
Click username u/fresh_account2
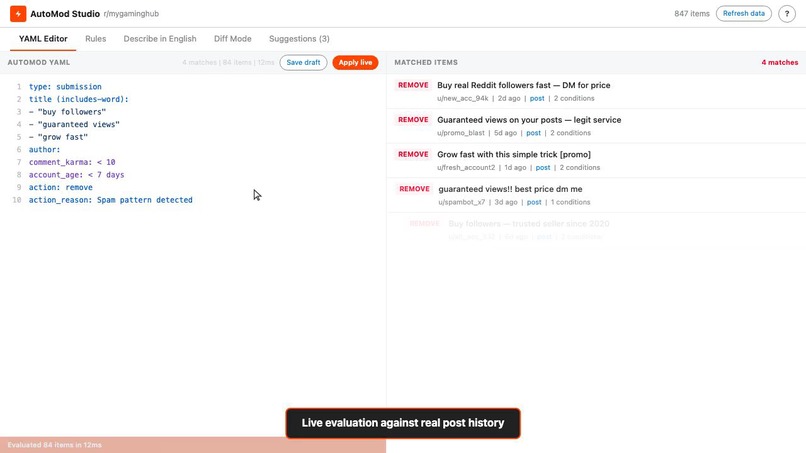(x=466, y=168)
